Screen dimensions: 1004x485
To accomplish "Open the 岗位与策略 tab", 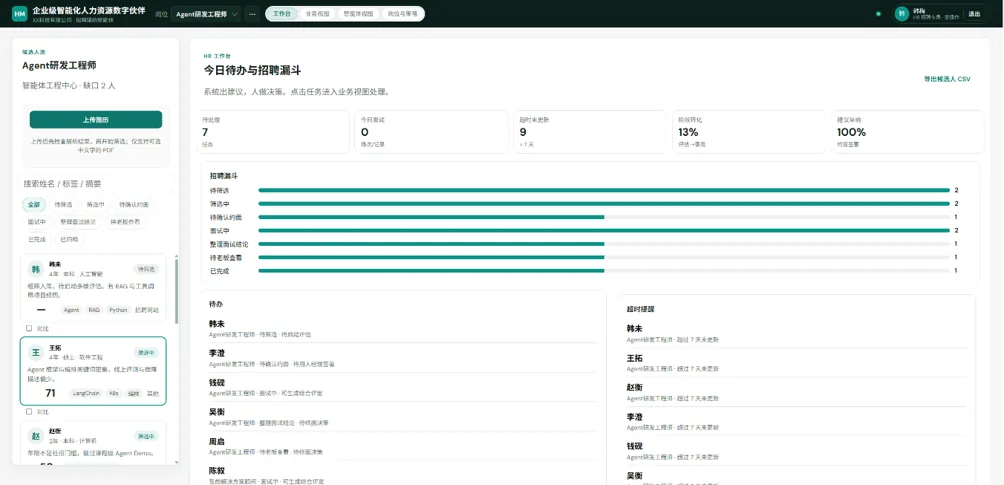I will [x=401, y=13].
